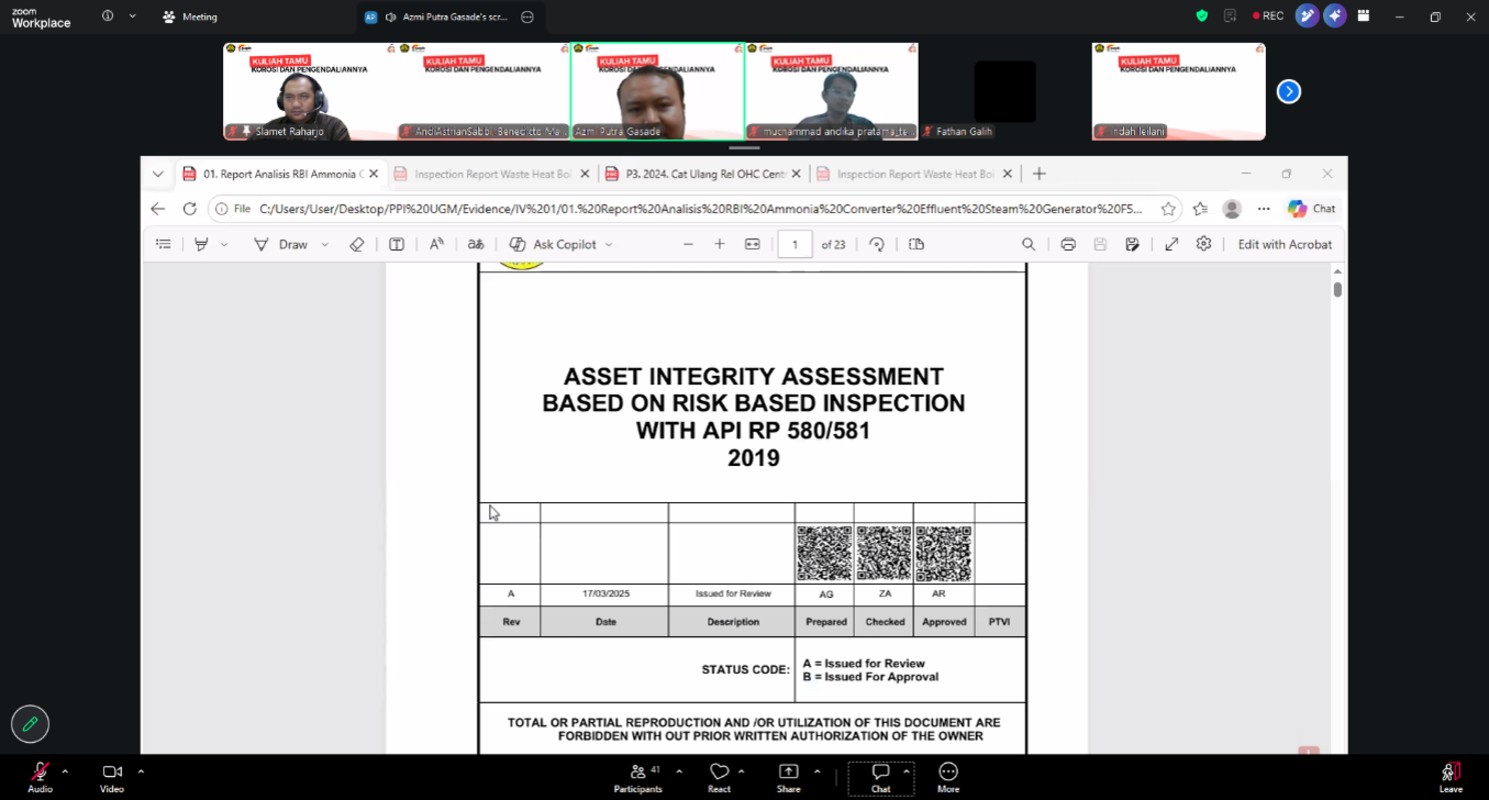This screenshot has width=1489, height=800.
Task: Unmute the Audio microphone
Action: click(x=40, y=777)
